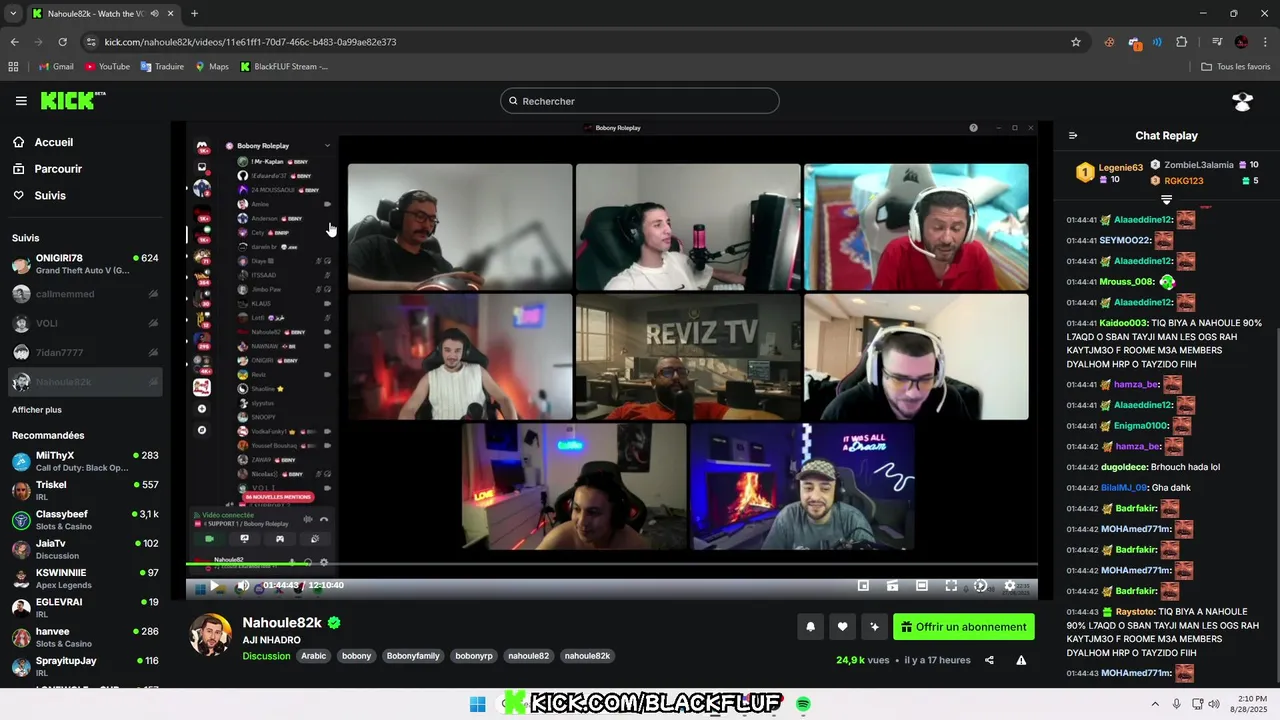Report the video with warning icon
The image size is (1280, 720).
coord(1021,660)
